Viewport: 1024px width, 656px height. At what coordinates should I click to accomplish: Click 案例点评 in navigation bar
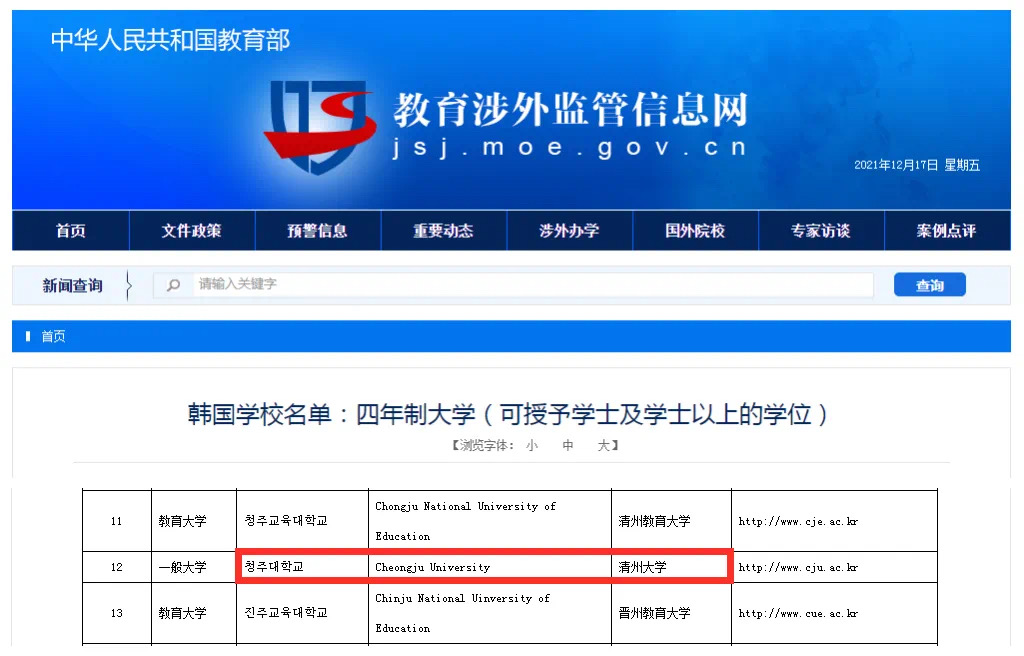[946, 231]
